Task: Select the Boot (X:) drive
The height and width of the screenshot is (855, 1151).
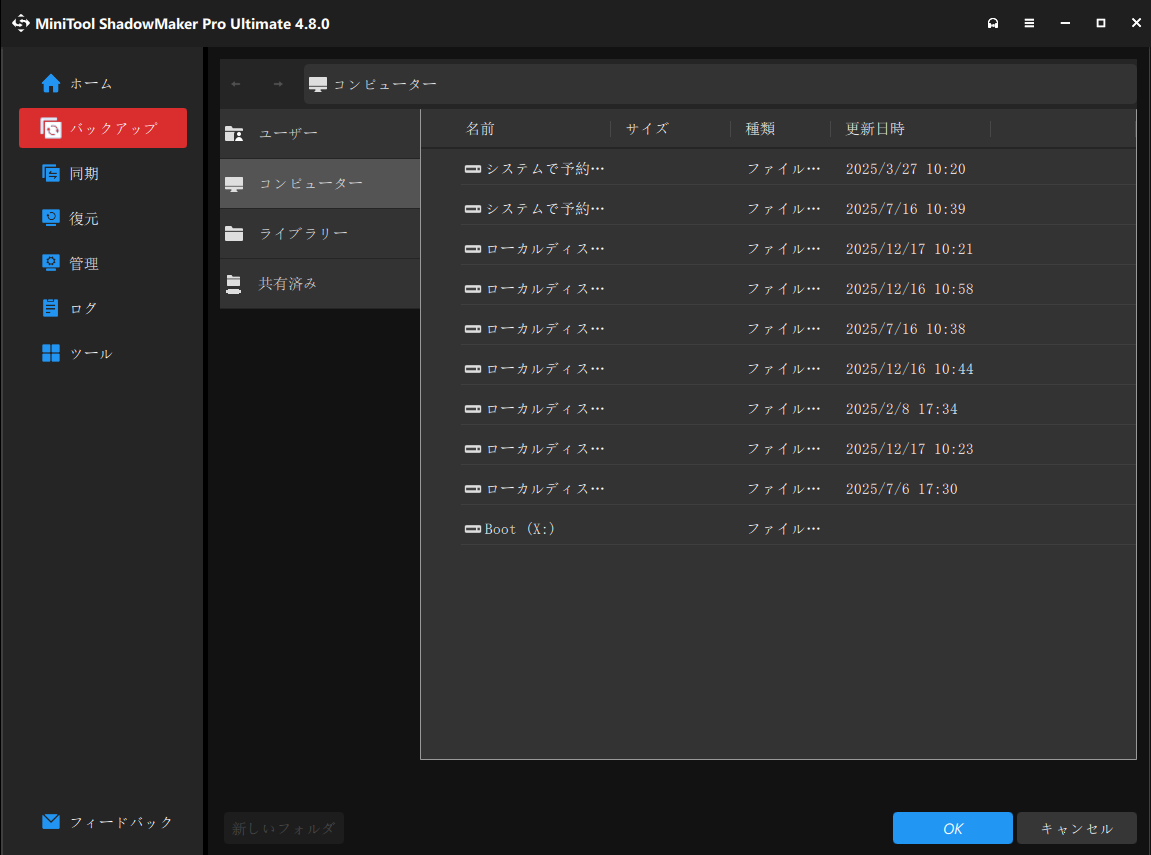Action: coord(520,528)
